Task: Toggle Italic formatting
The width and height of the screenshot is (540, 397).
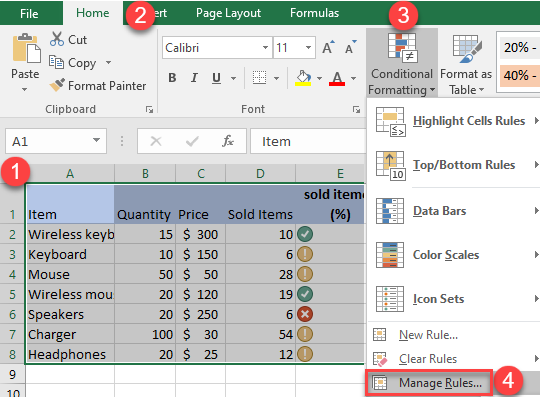Action: coord(194,78)
